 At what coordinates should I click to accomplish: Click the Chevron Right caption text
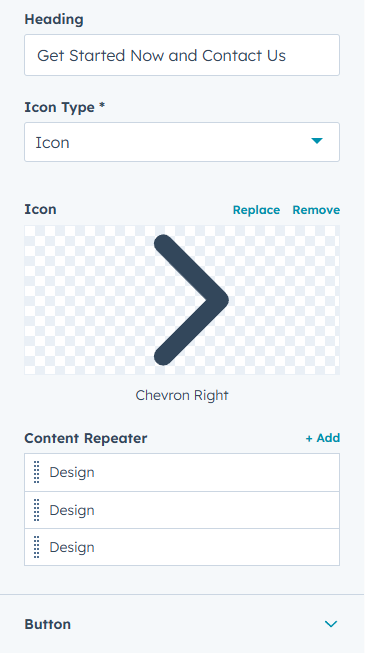182,395
